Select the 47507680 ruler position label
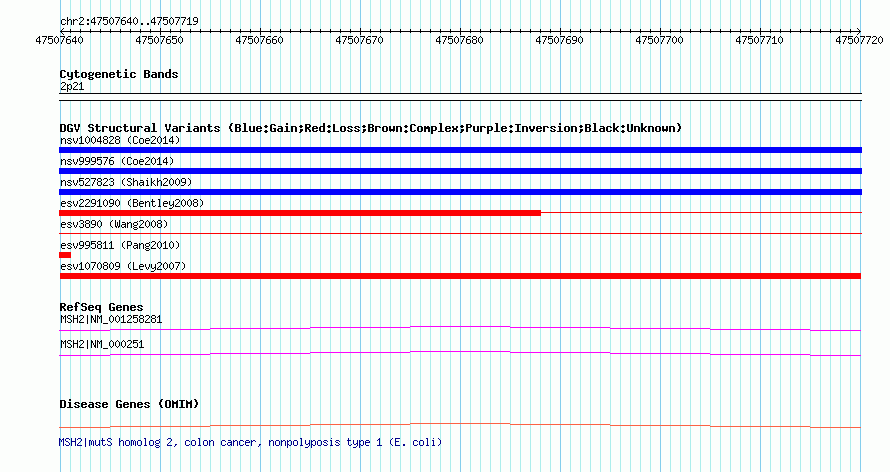This screenshot has height=472, width=890. tap(459, 40)
